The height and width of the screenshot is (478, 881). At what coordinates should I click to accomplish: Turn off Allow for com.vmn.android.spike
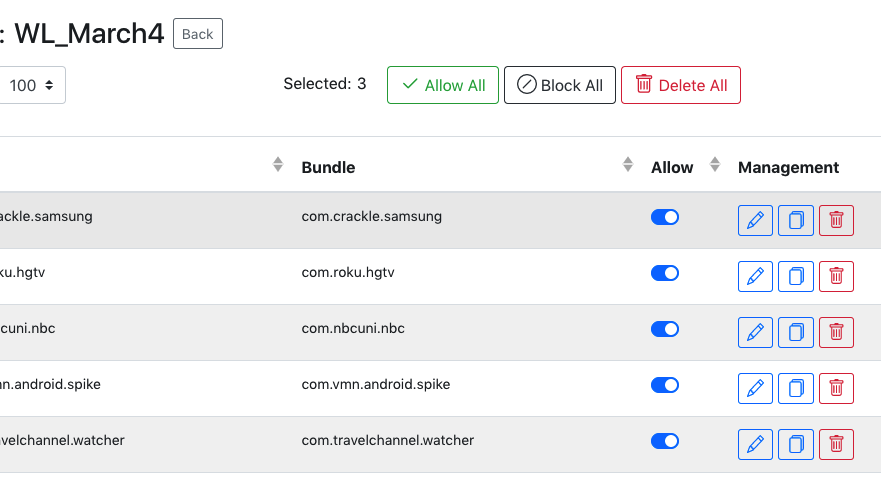coord(665,385)
